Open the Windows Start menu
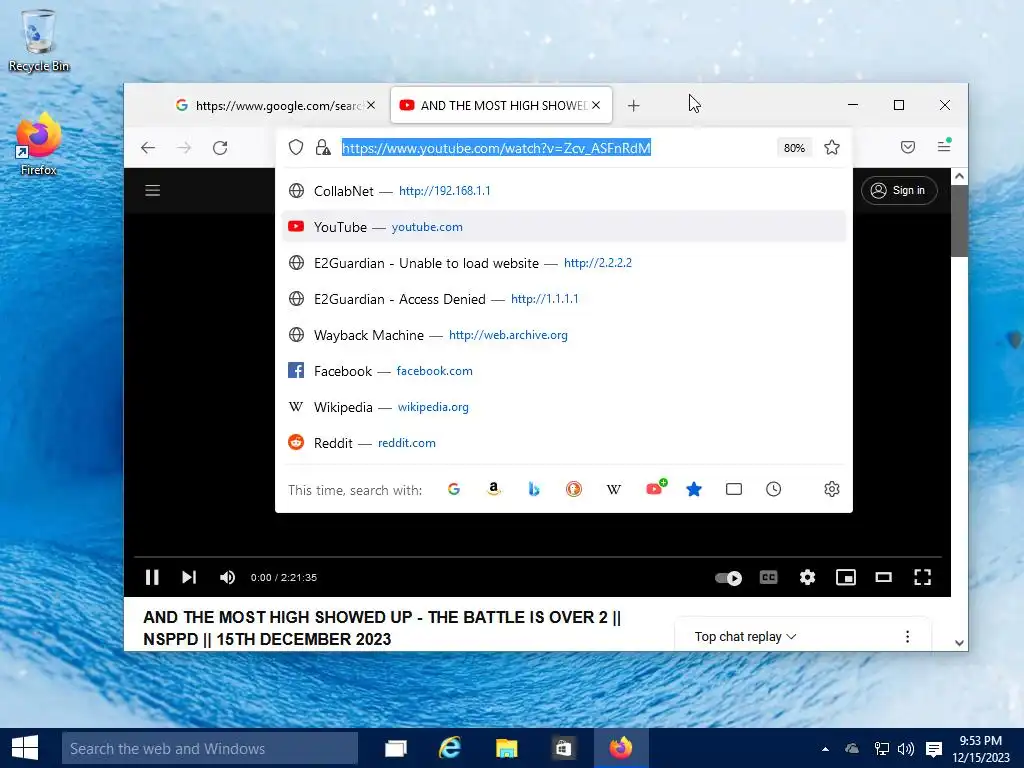1024x768 pixels. [25, 748]
